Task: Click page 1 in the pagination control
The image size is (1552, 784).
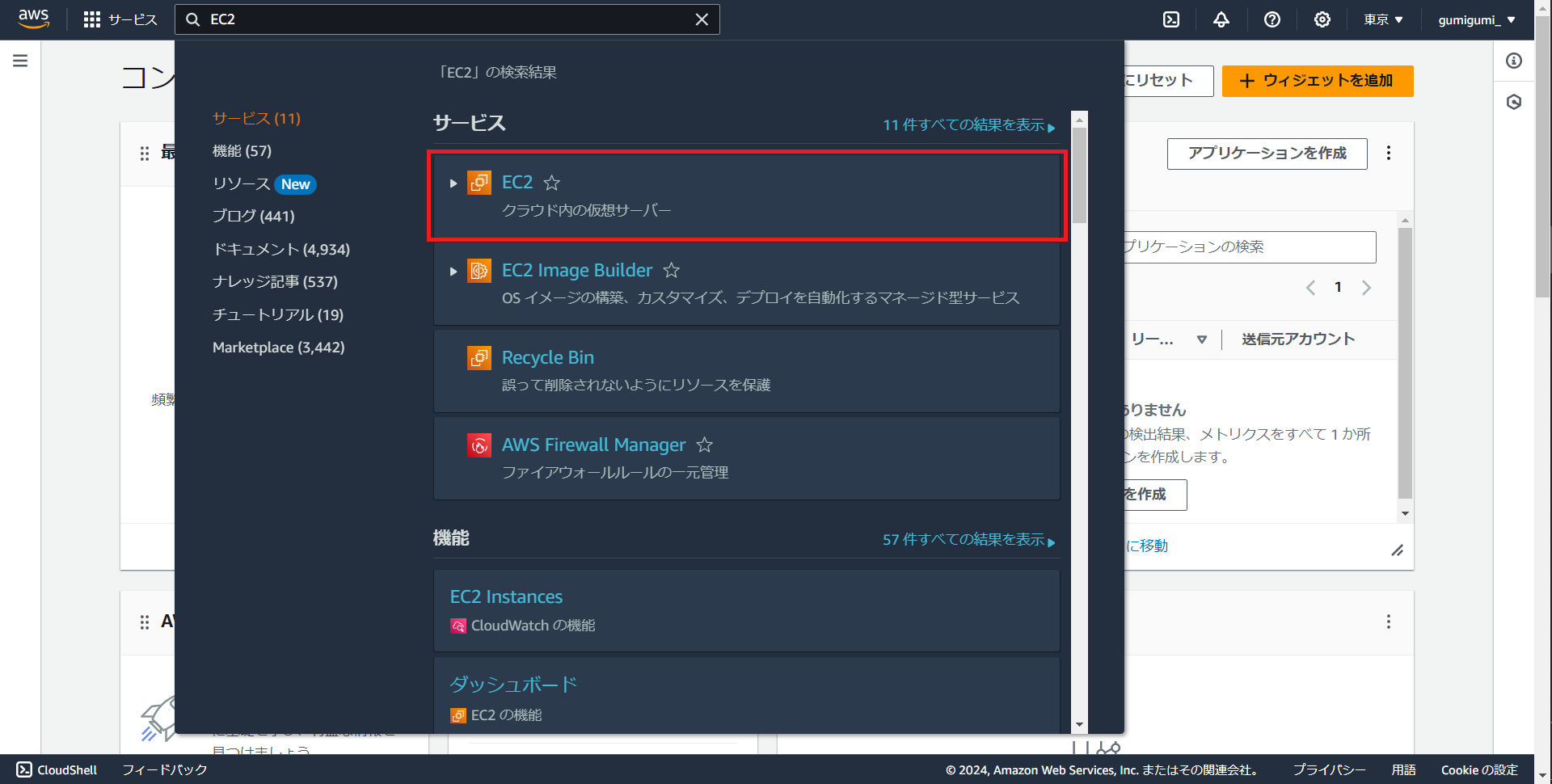Action: pyautogui.click(x=1339, y=287)
